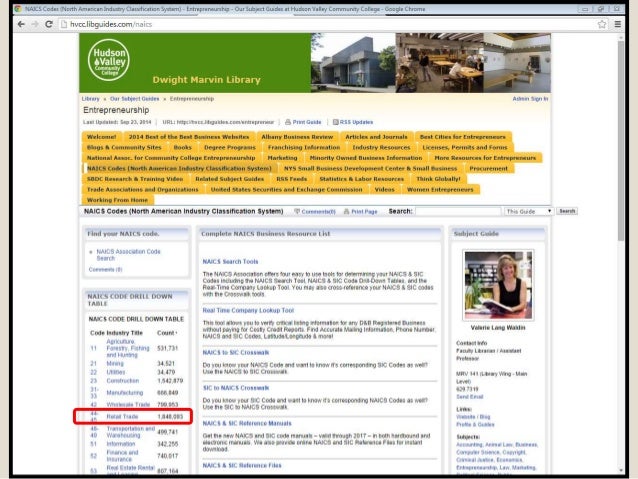
Task: Open the NAICS Search Tools link
Action: (230, 262)
